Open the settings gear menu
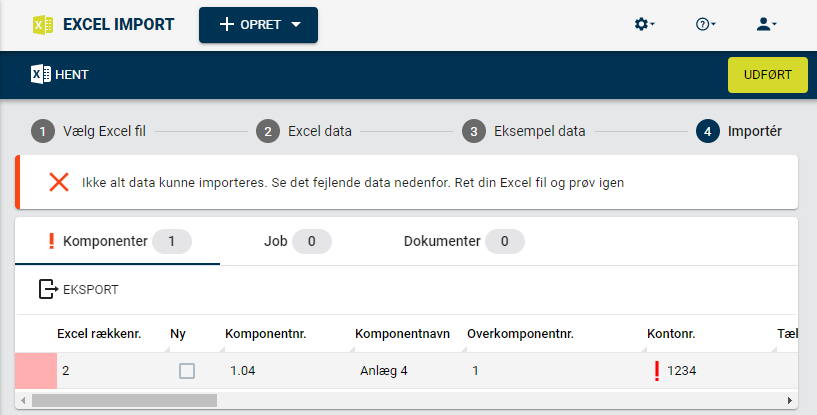 644,24
